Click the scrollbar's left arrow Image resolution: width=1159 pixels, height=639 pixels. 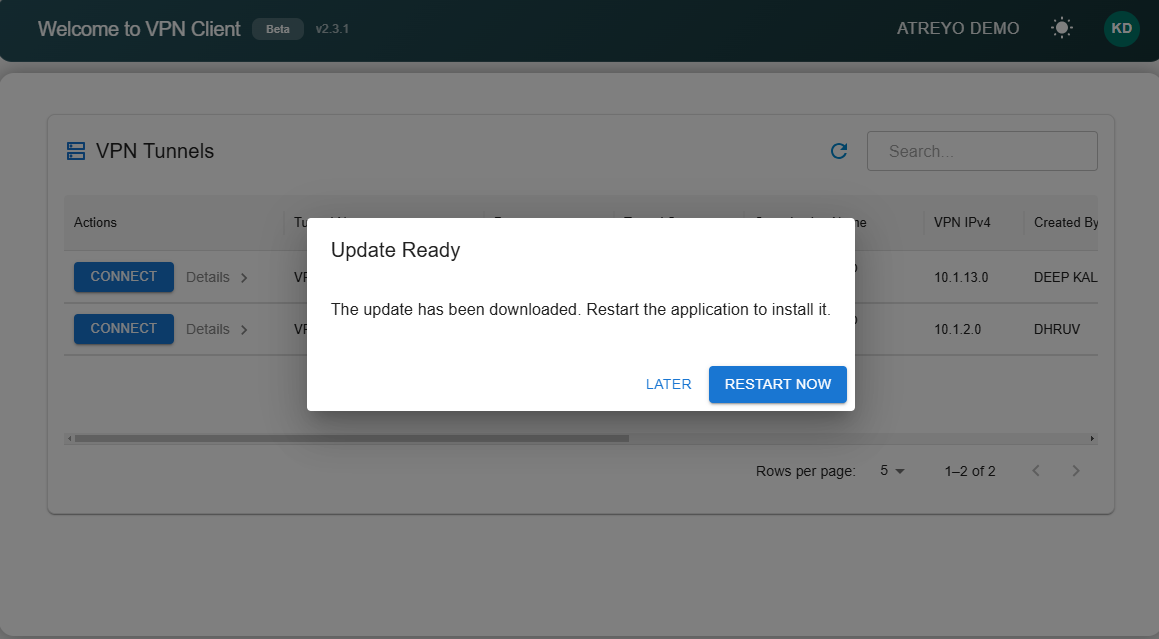(69, 438)
